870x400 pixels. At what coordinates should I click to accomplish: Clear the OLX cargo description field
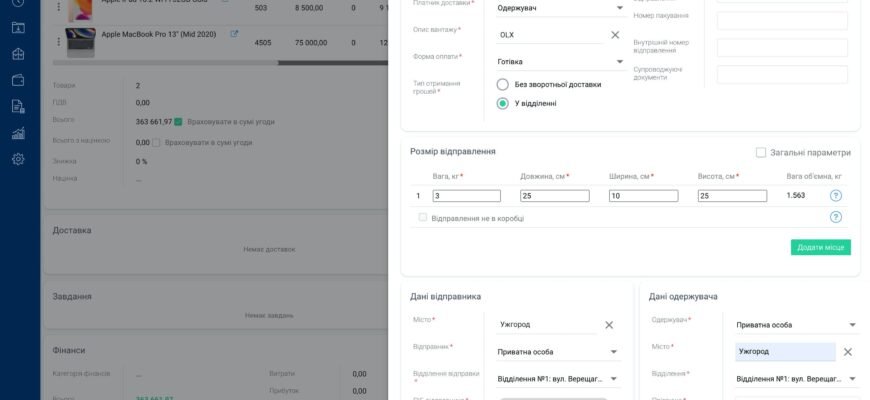[615, 35]
